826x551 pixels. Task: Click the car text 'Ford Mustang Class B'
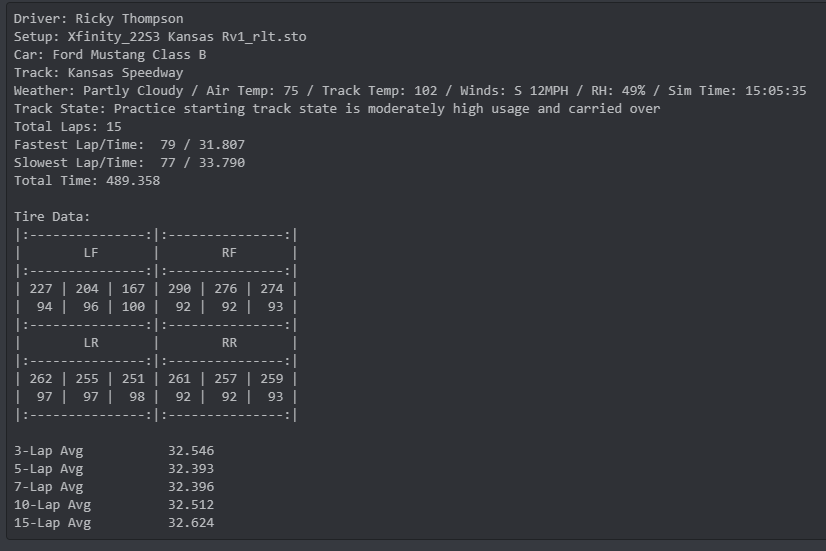pyautogui.click(x=129, y=54)
